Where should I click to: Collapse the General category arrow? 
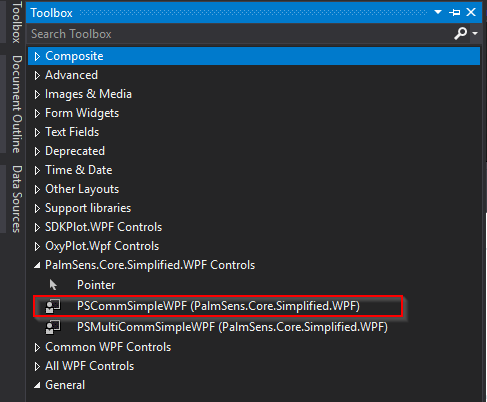[x=37, y=386]
